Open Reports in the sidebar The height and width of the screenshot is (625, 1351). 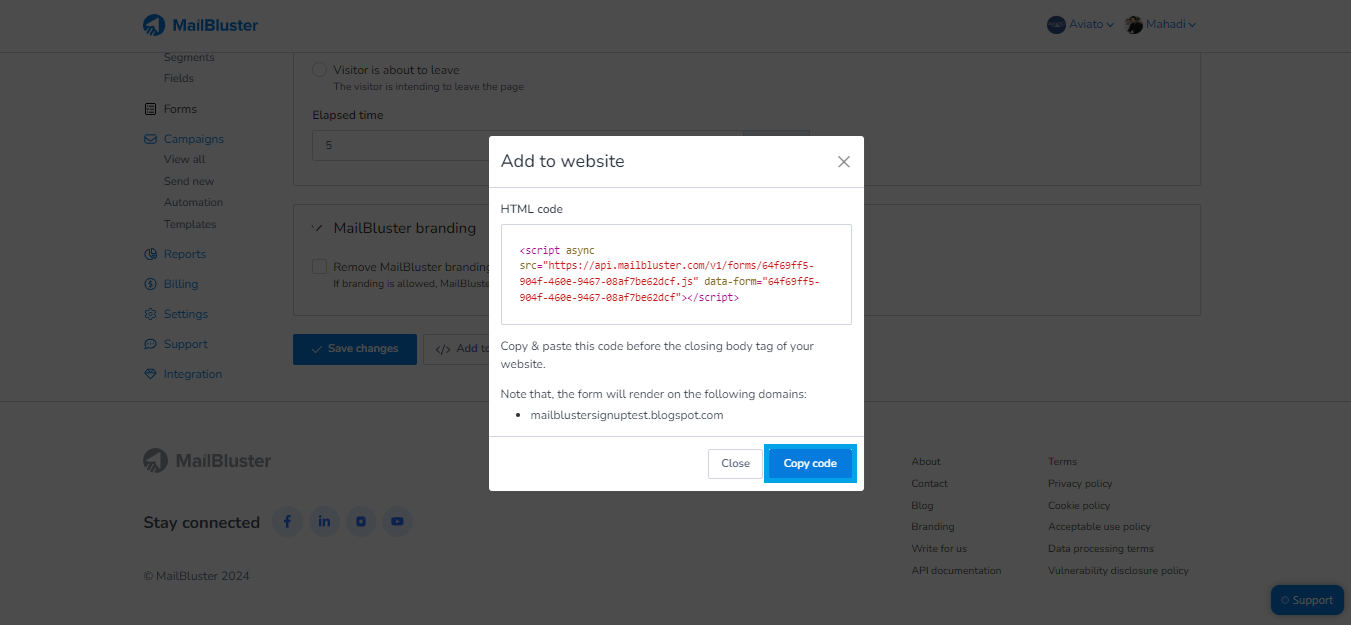tap(185, 254)
